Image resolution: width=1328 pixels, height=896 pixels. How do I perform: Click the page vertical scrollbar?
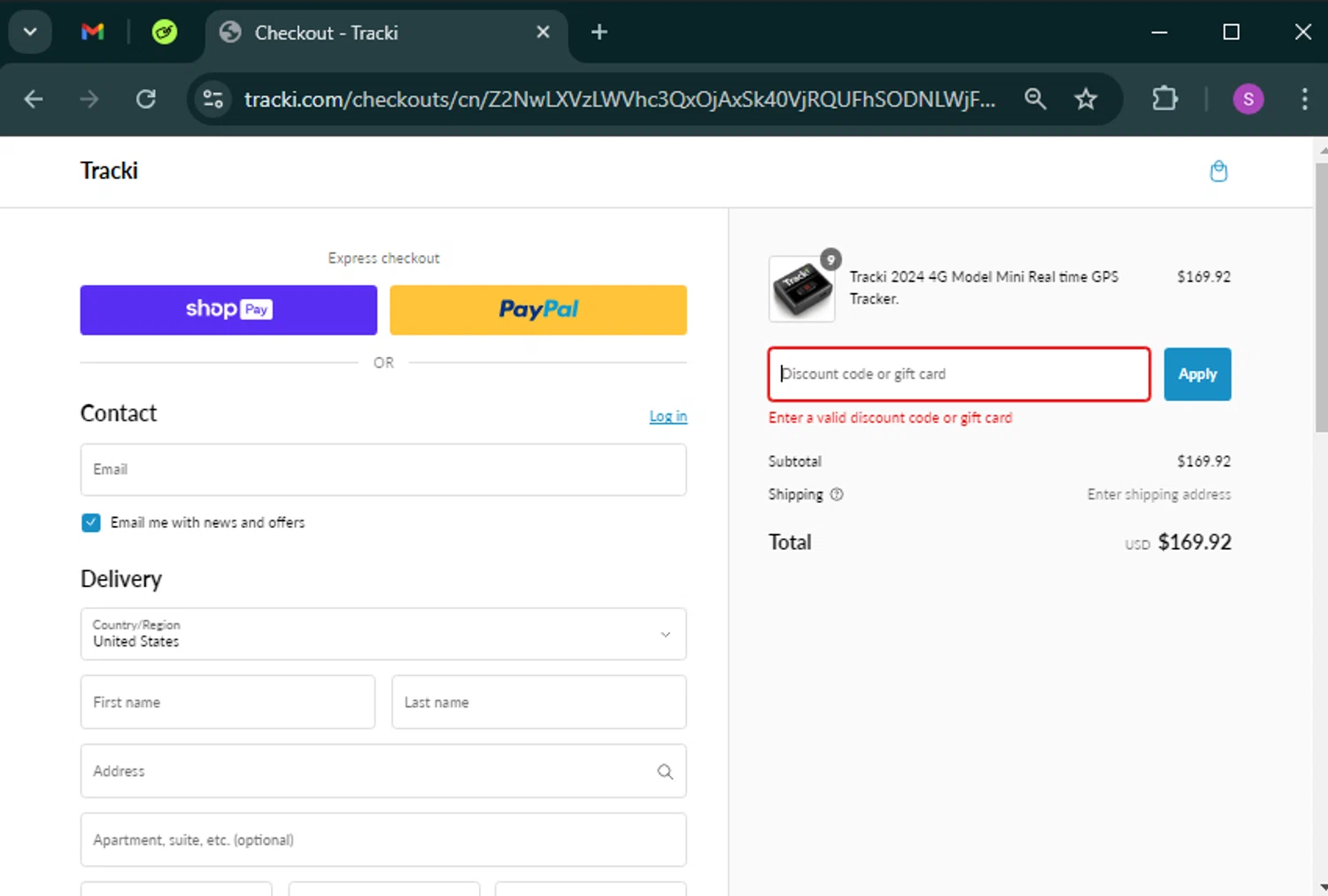pos(1321,297)
